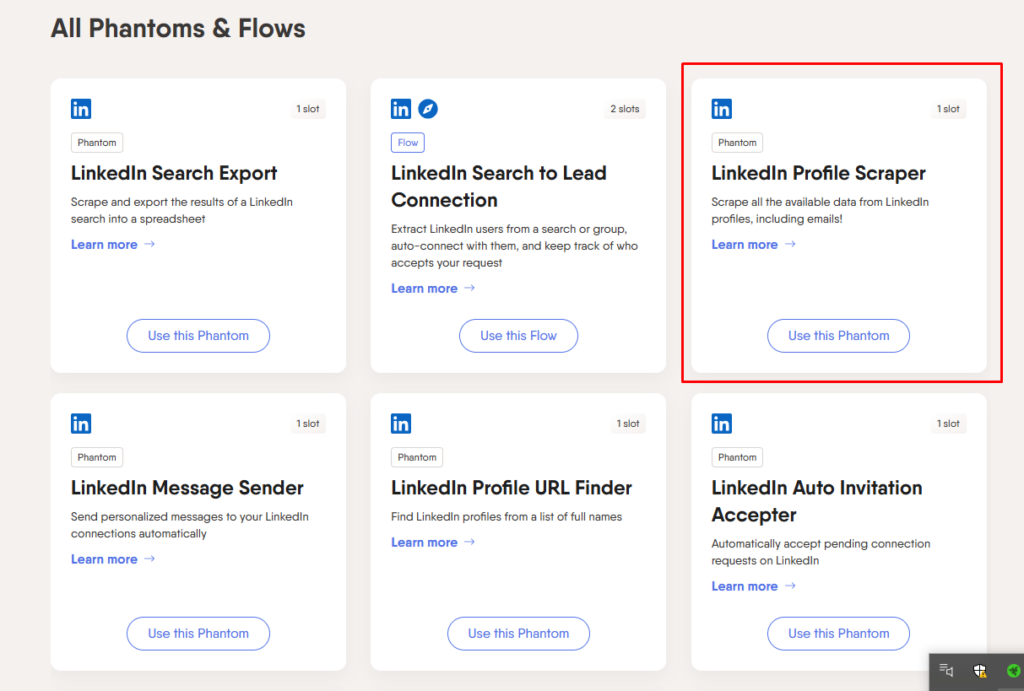Click Learn more under LinkedIn Profile URL Finder
The height and width of the screenshot is (691, 1024).
pyautogui.click(x=425, y=542)
